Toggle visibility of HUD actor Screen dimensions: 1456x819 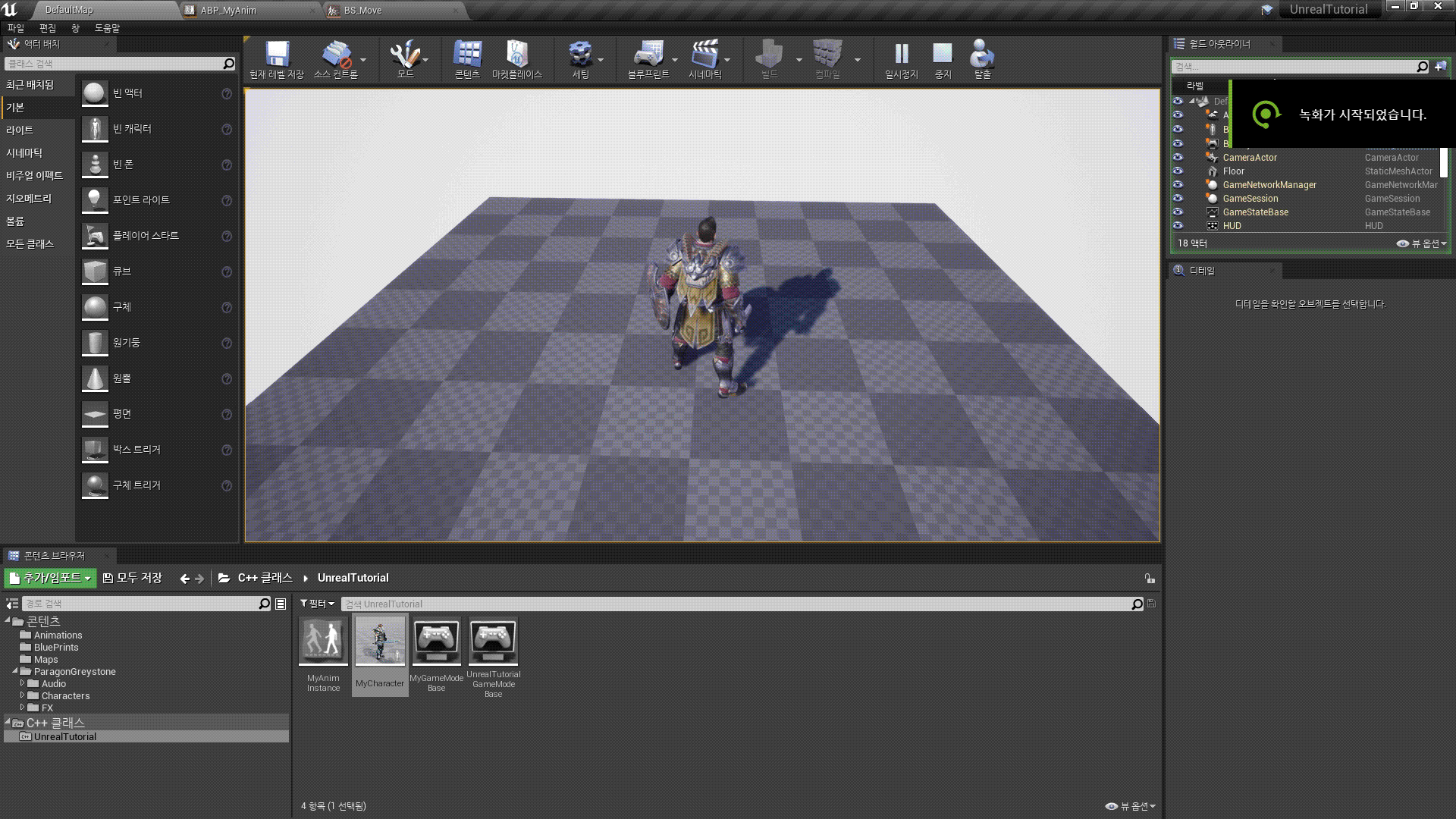click(x=1178, y=225)
